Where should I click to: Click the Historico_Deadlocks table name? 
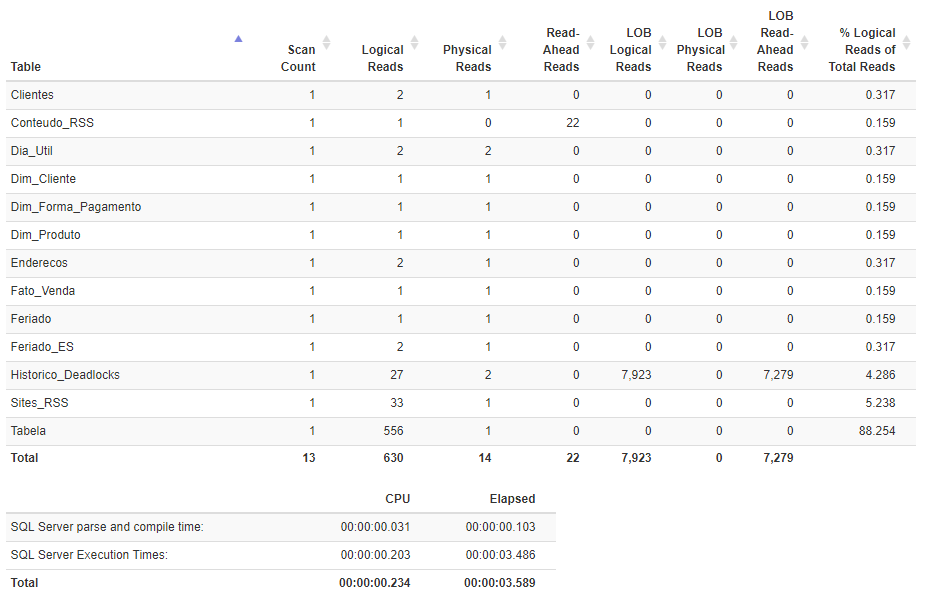(65, 375)
